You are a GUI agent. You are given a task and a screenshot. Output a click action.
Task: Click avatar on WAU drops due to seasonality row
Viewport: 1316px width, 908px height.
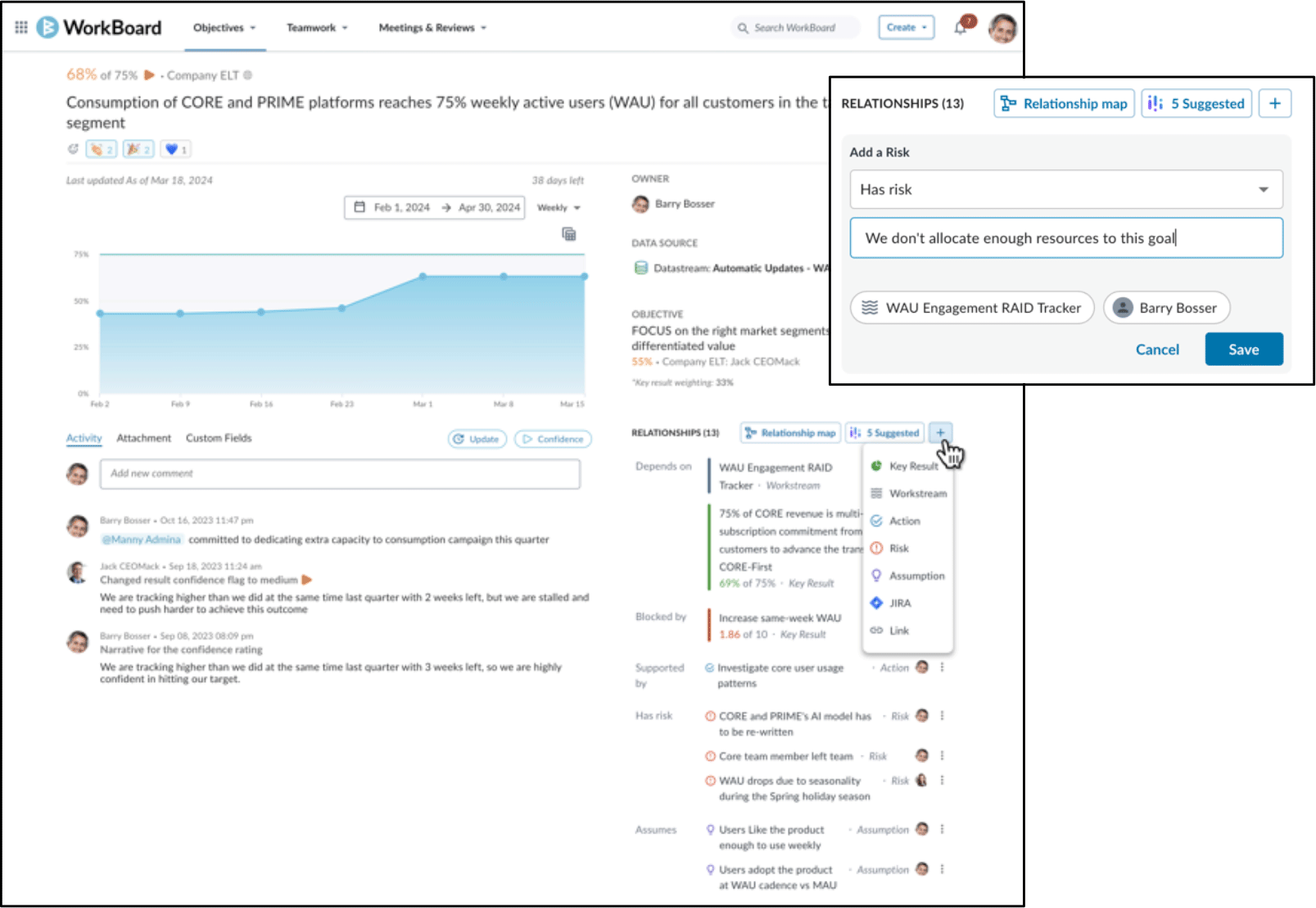[x=922, y=780]
